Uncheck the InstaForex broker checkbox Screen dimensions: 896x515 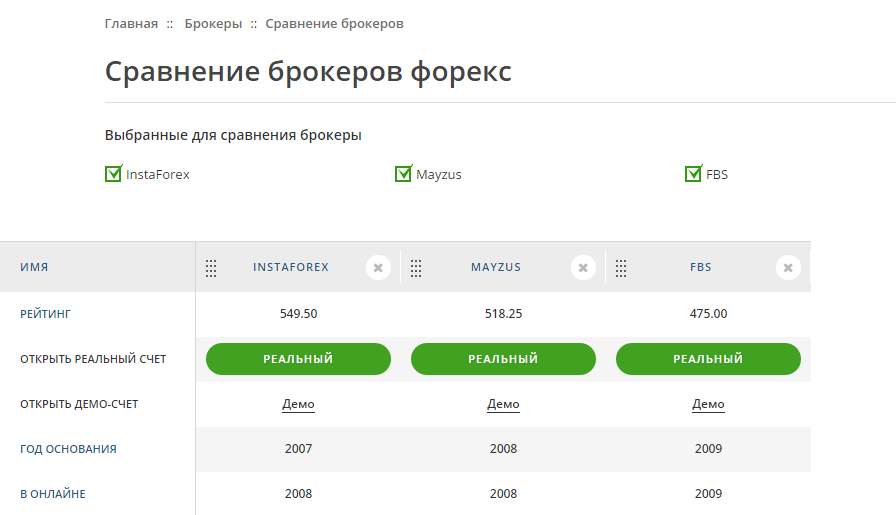[113, 173]
